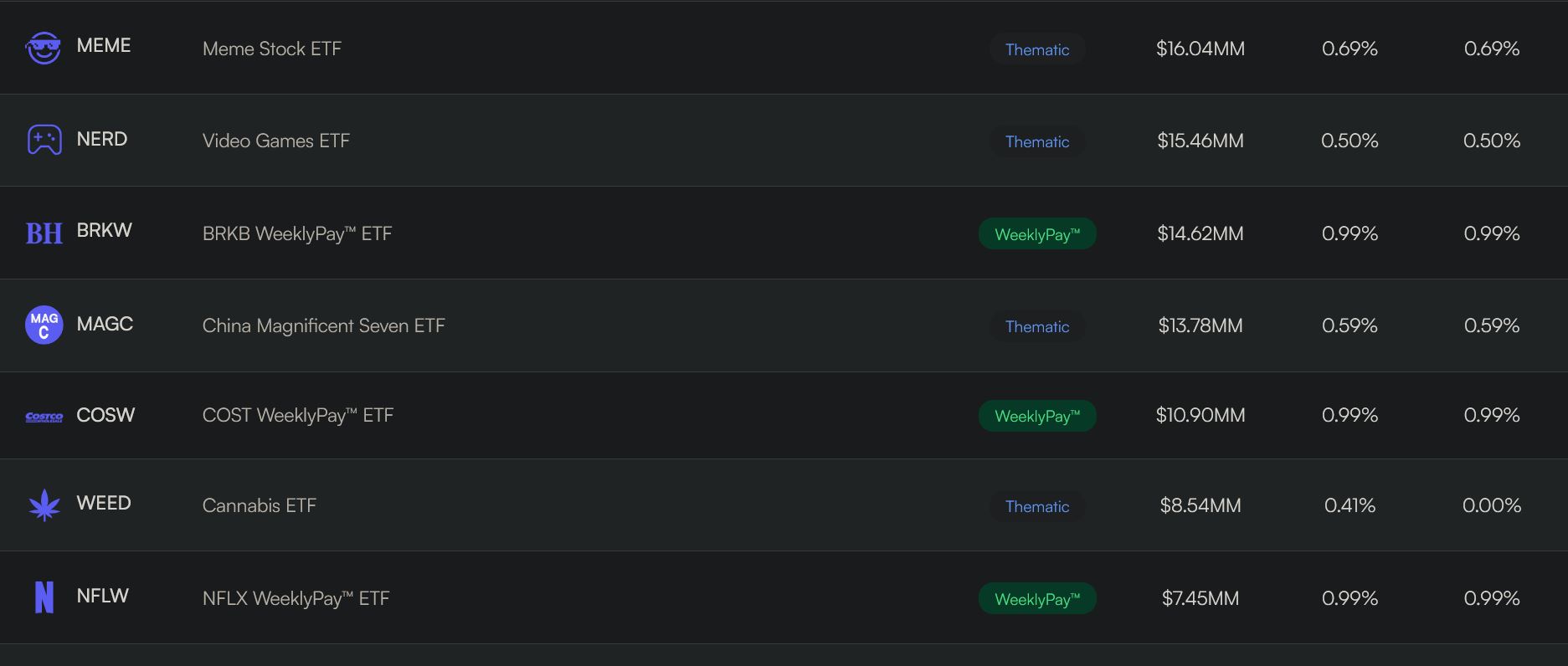Click the Thematic tag on WEED row

coord(1037,506)
